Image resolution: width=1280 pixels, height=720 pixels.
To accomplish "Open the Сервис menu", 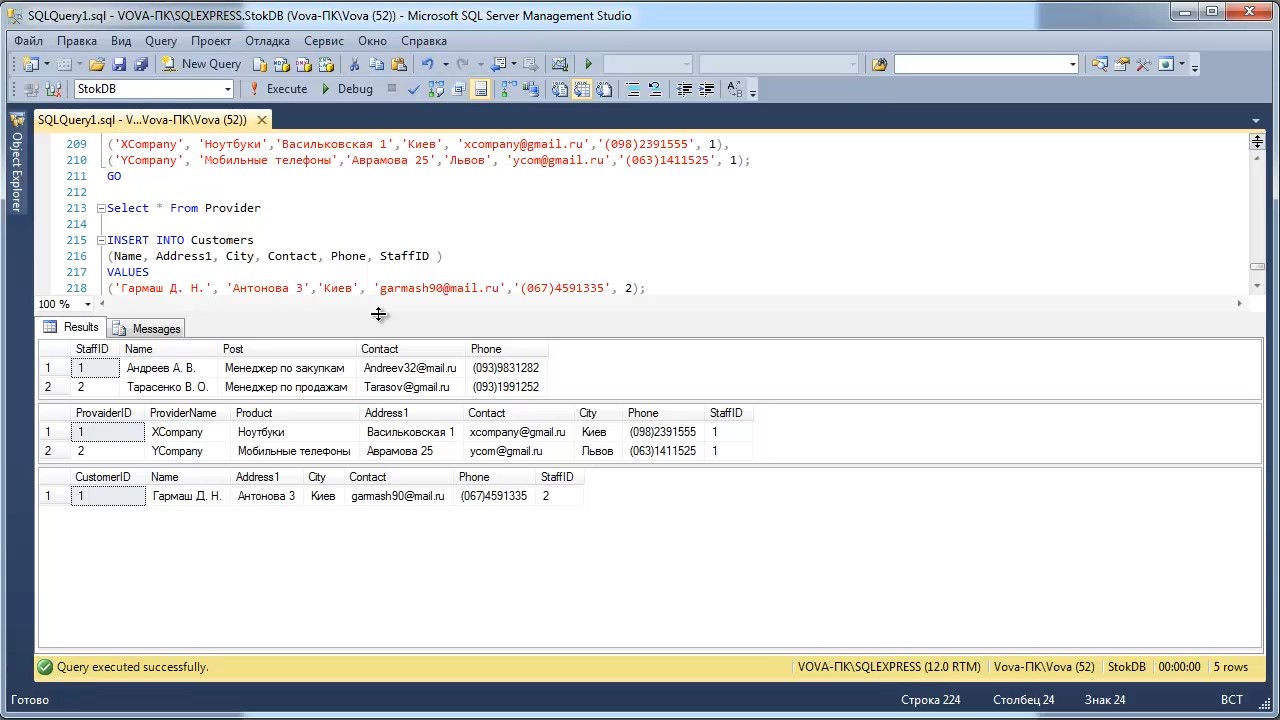I will [x=324, y=41].
